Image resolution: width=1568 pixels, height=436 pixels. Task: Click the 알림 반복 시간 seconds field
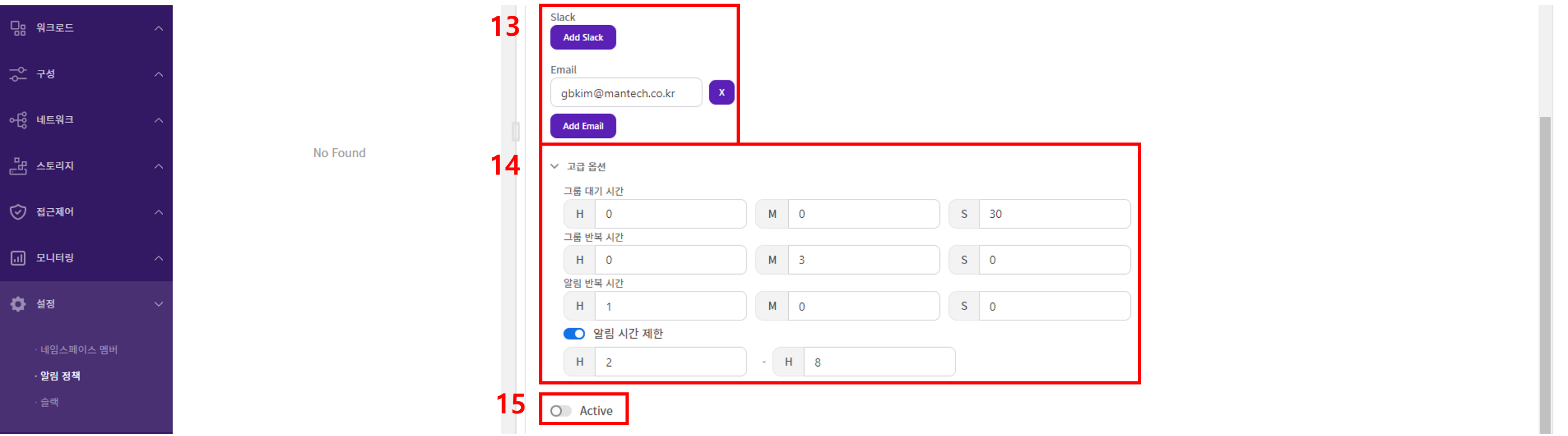(1055, 307)
